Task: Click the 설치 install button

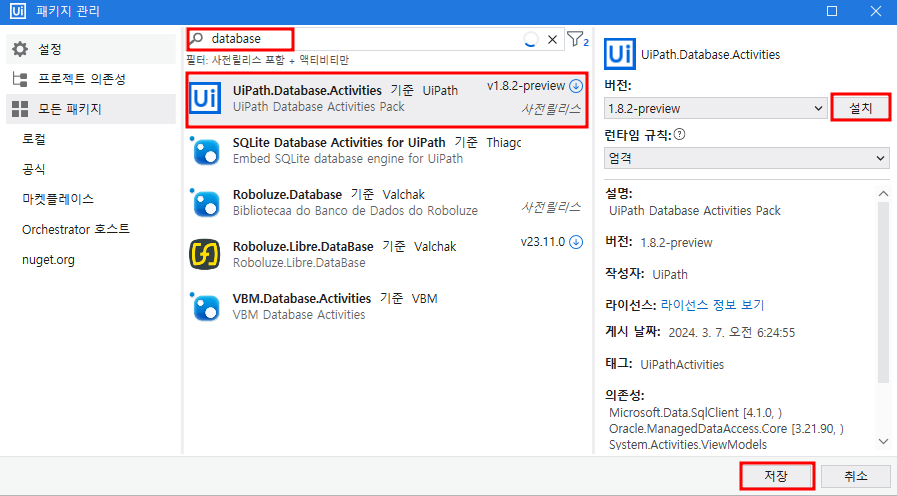Action: pyautogui.click(x=860, y=108)
